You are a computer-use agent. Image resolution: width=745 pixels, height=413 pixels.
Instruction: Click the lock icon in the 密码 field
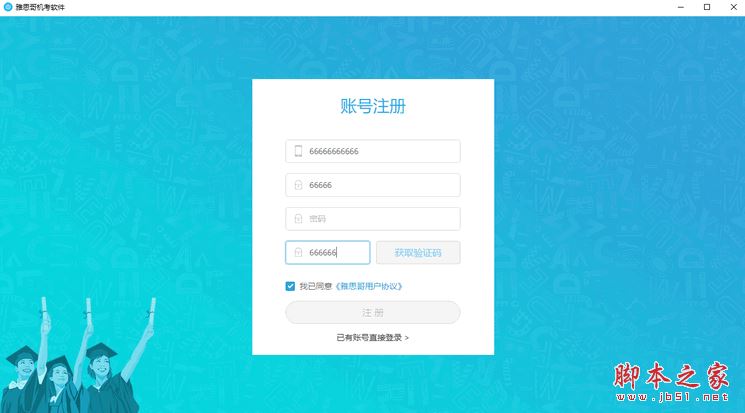coord(298,219)
